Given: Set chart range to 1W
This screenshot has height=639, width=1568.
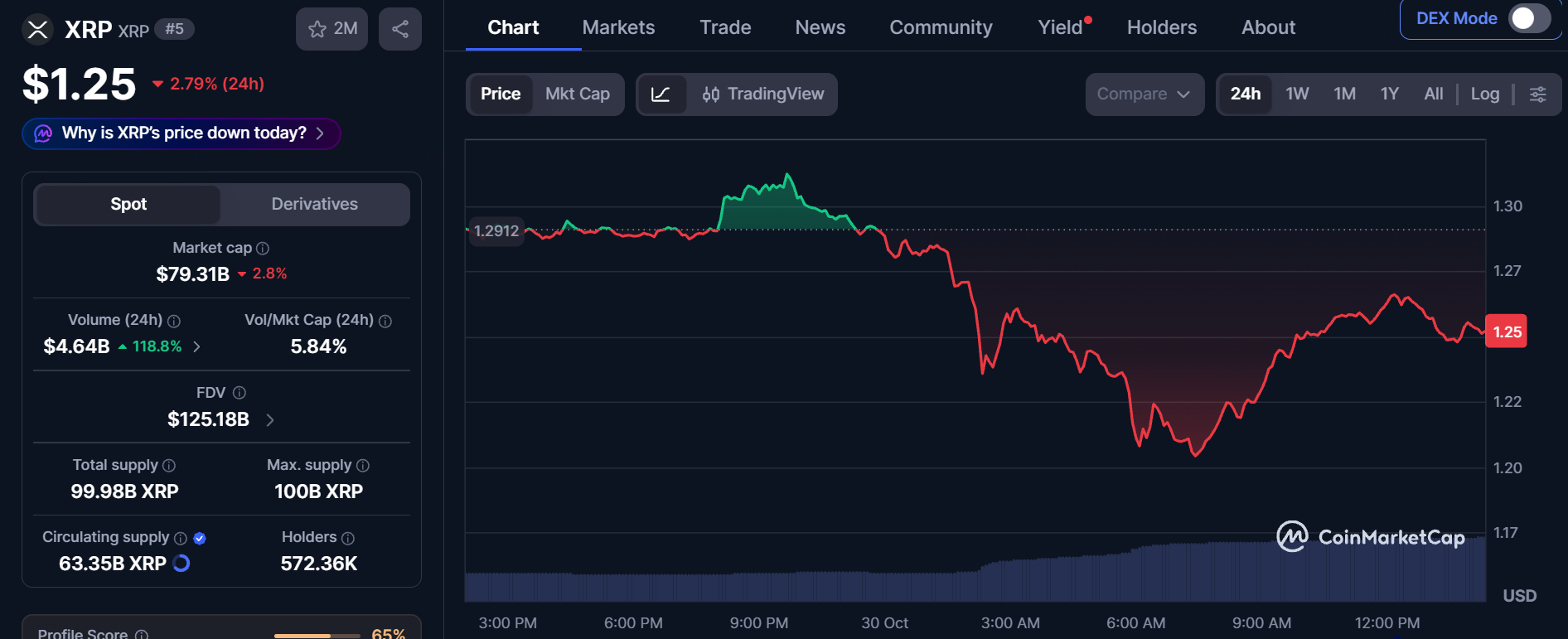Looking at the screenshot, I should 1297,94.
